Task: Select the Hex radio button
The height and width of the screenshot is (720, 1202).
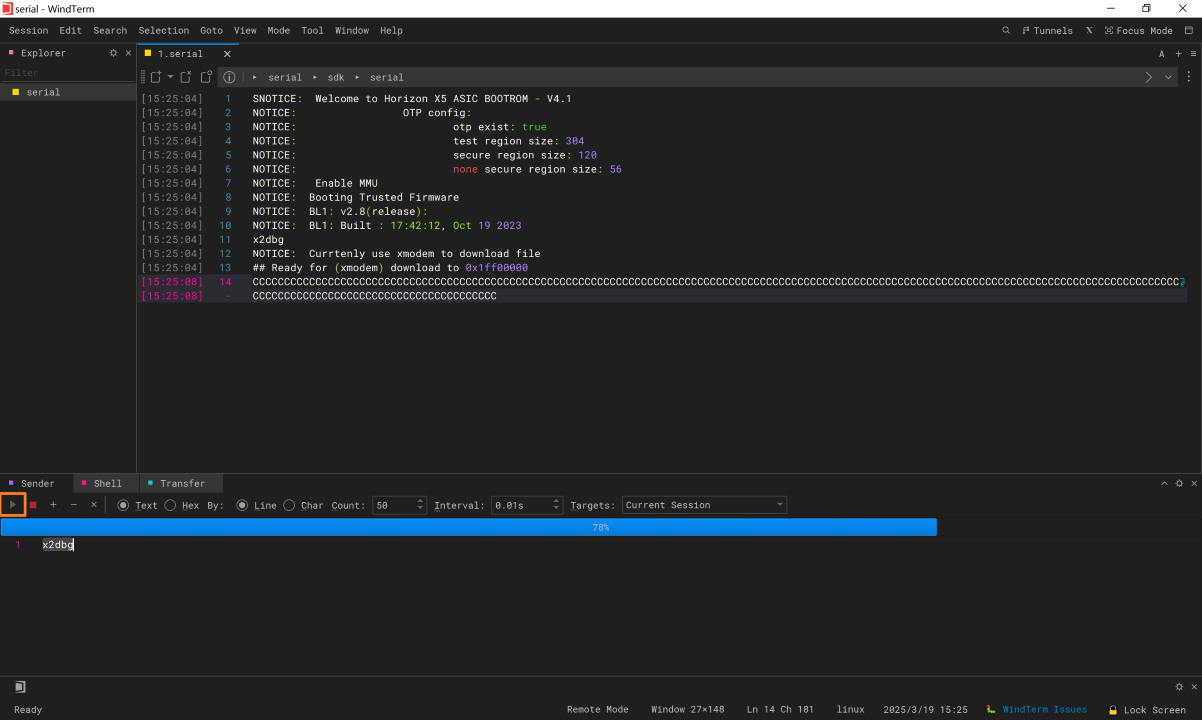Action: [170, 505]
